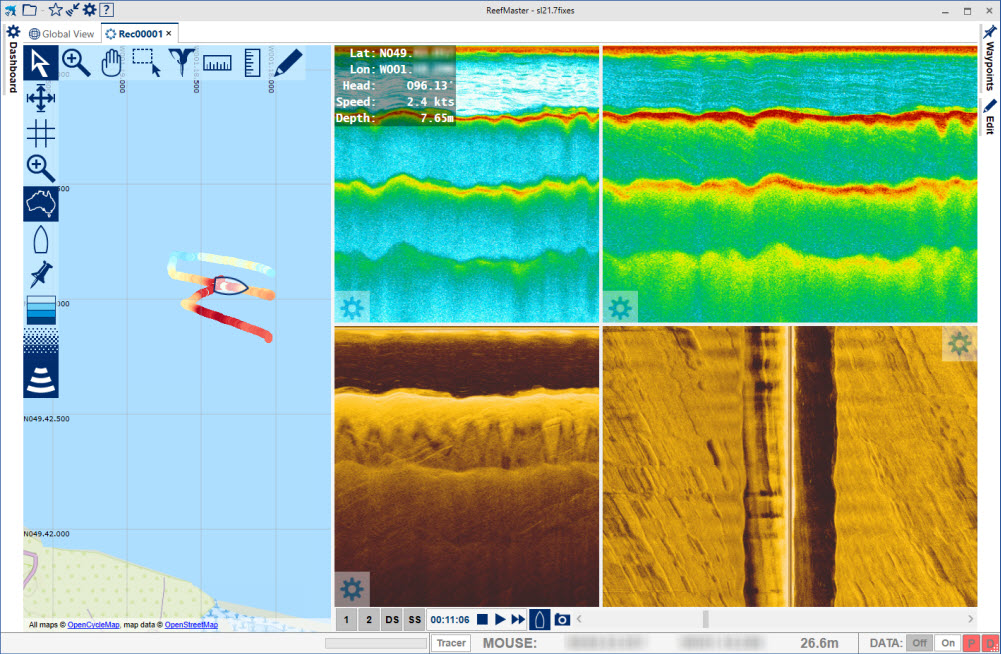Select the hand pan tool
1001x654 pixels.
click(110, 63)
